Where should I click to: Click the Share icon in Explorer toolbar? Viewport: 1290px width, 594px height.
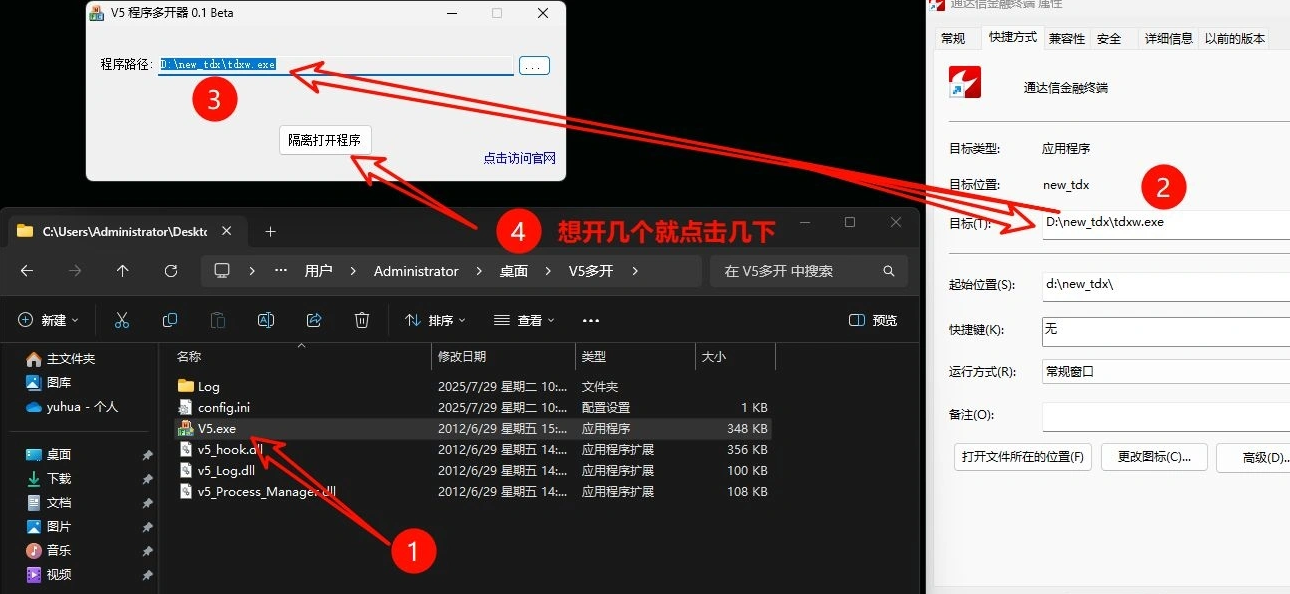(313, 320)
